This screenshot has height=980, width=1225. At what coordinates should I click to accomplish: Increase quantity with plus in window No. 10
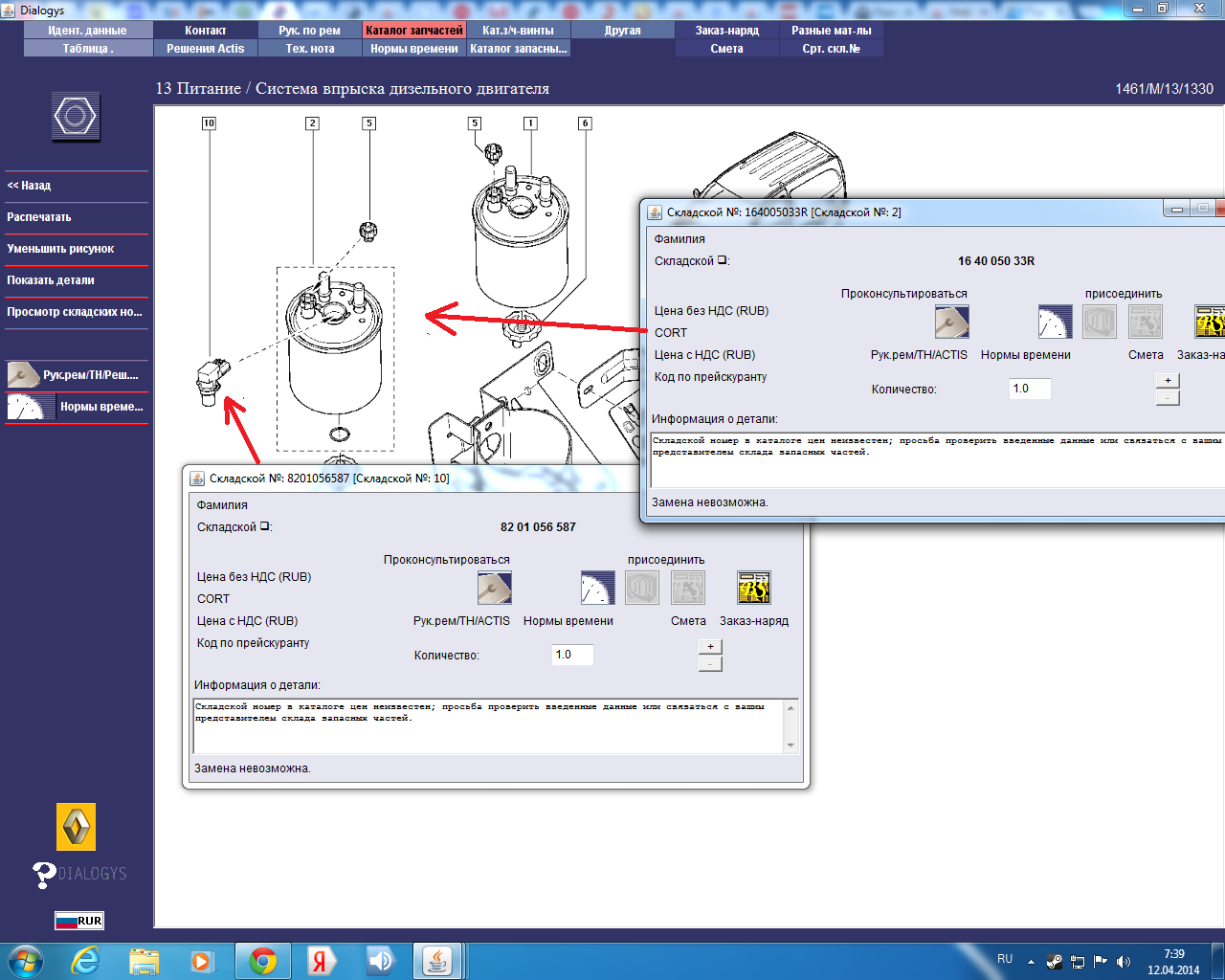(710, 647)
